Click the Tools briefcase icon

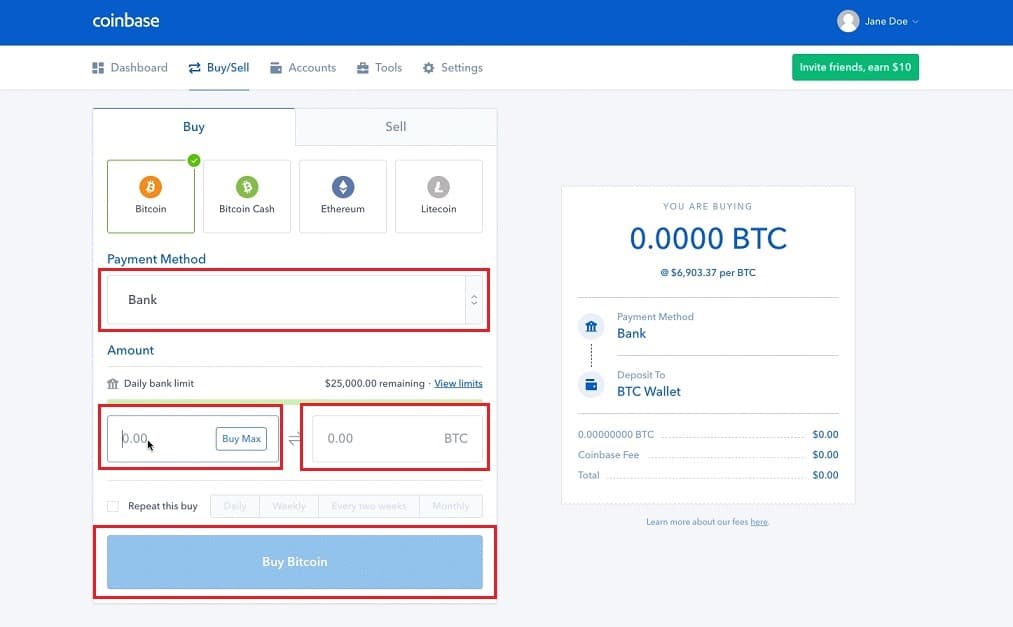362,68
